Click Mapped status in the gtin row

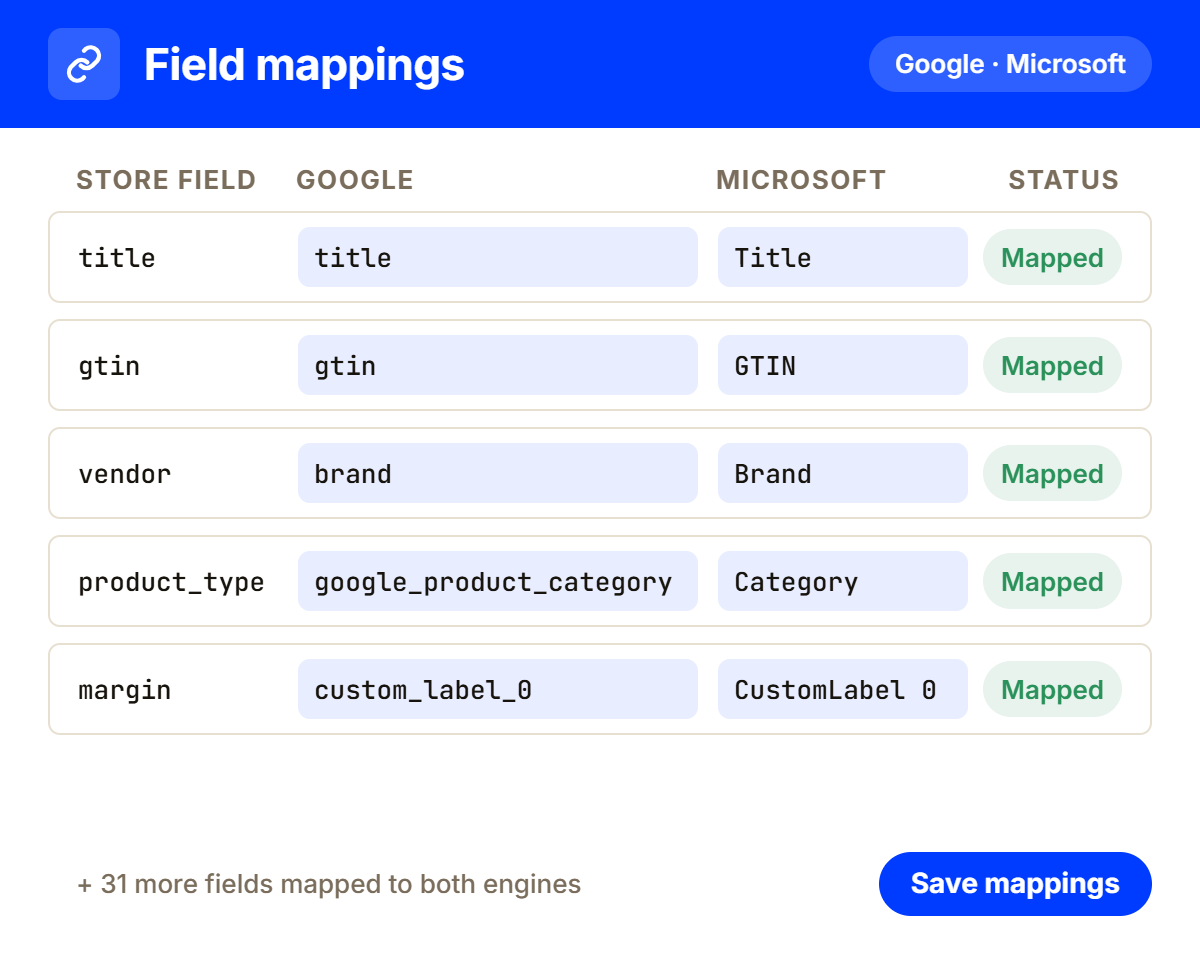pos(1052,365)
